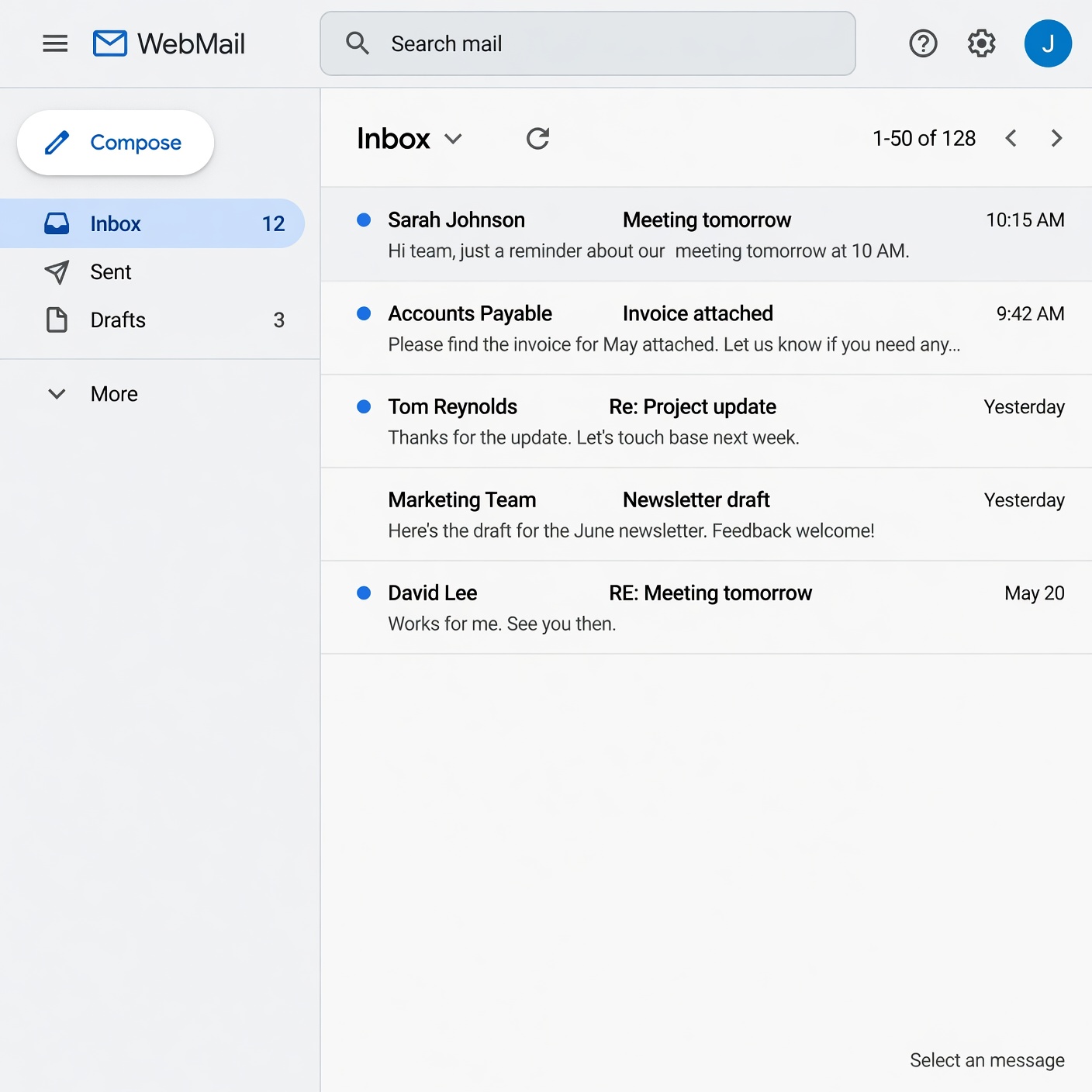Viewport: 1092px width, 1092px height.
Task: Click the 10:15 AM timestamp
Action: click(x=1025, y=219)
